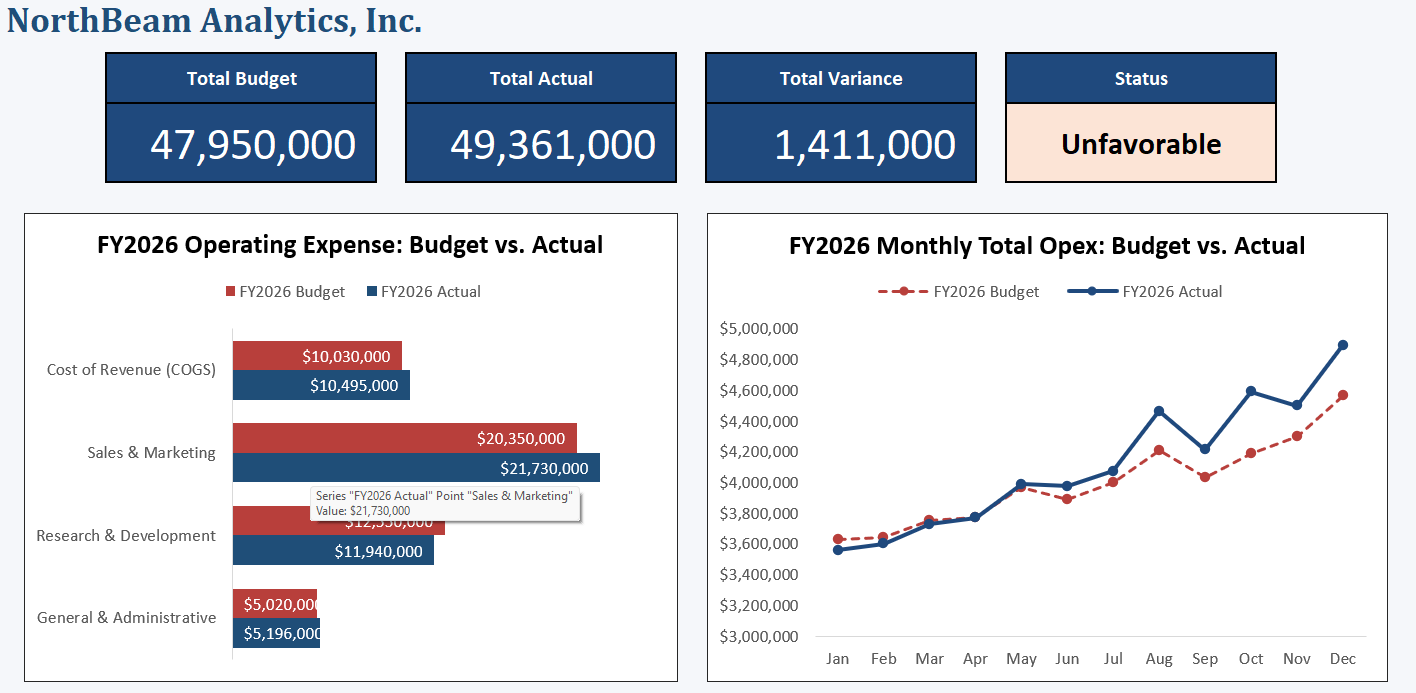1416x693 pixels.
Task: Select R&D actual bar $11,940,000
Action: point(333,550)
